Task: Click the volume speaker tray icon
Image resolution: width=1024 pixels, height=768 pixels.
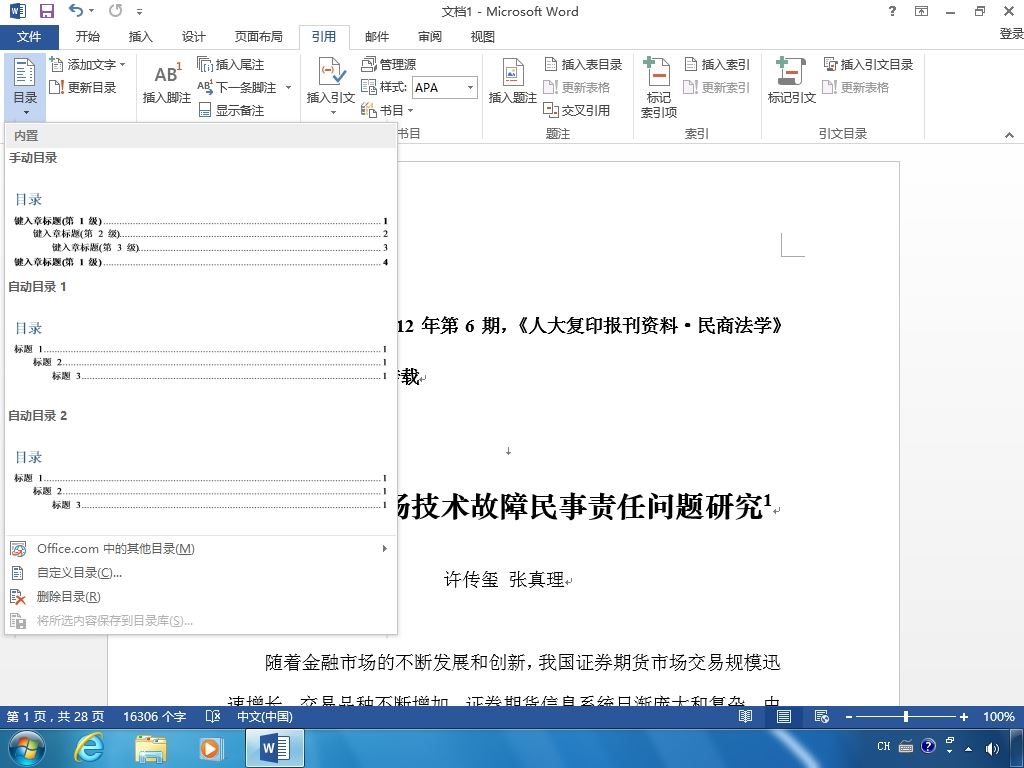Action: tap(992, 749)
